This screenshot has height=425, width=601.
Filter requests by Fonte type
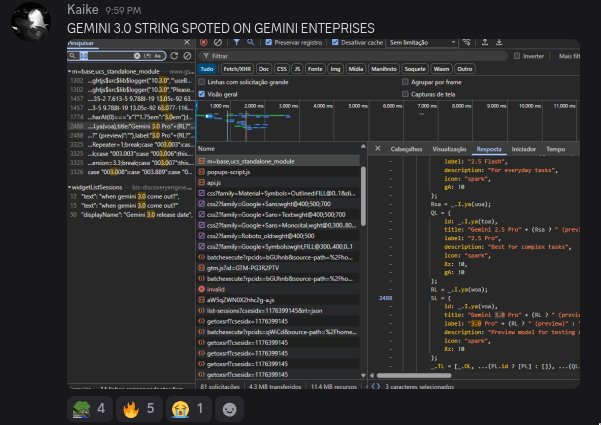315,69
